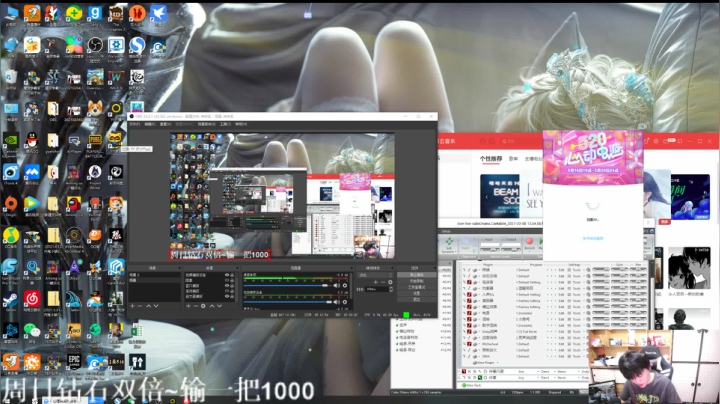Toggle eye visibility of first OBS source

tap(227, 275)
